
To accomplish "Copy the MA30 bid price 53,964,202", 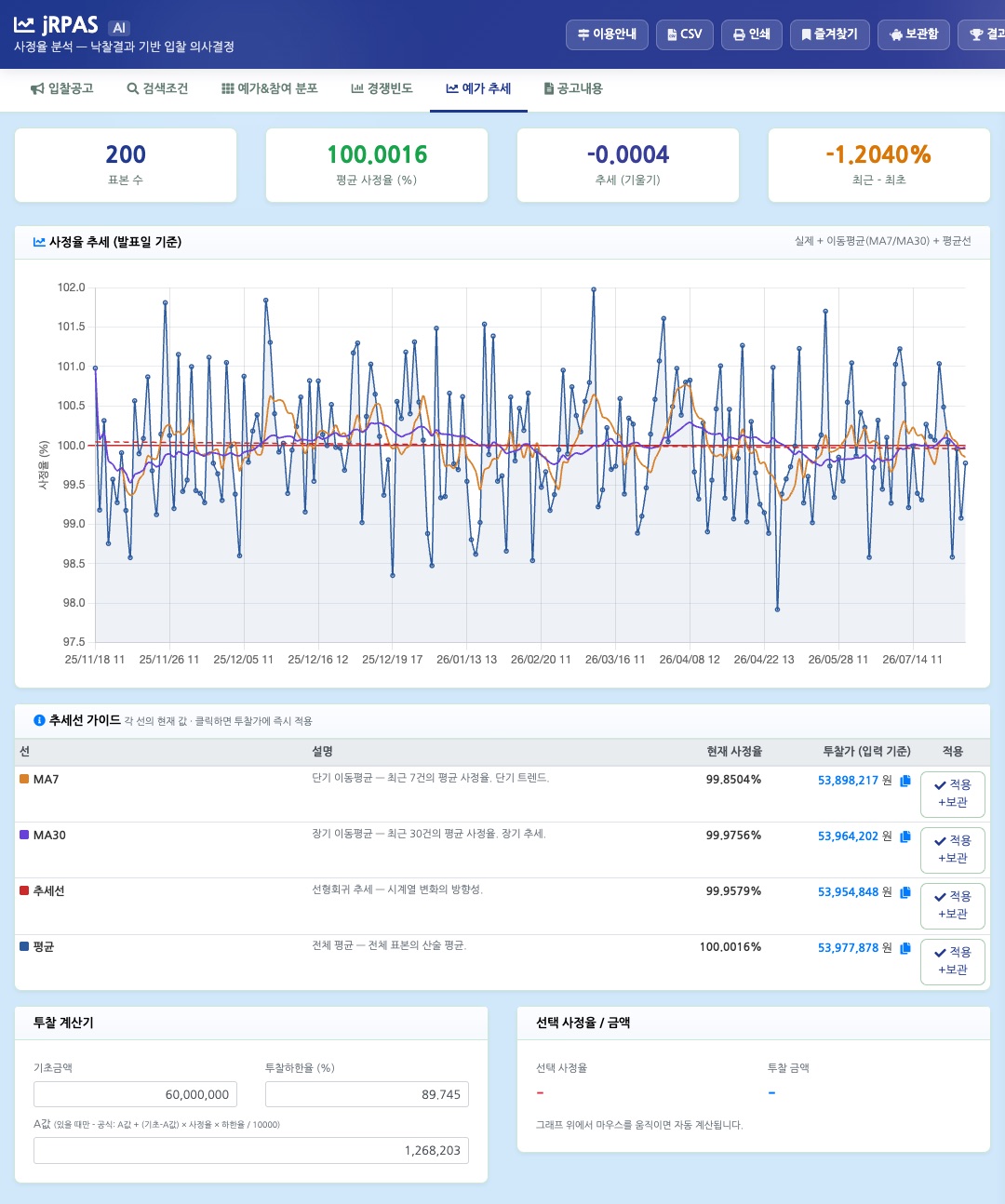I will (905, 836).
